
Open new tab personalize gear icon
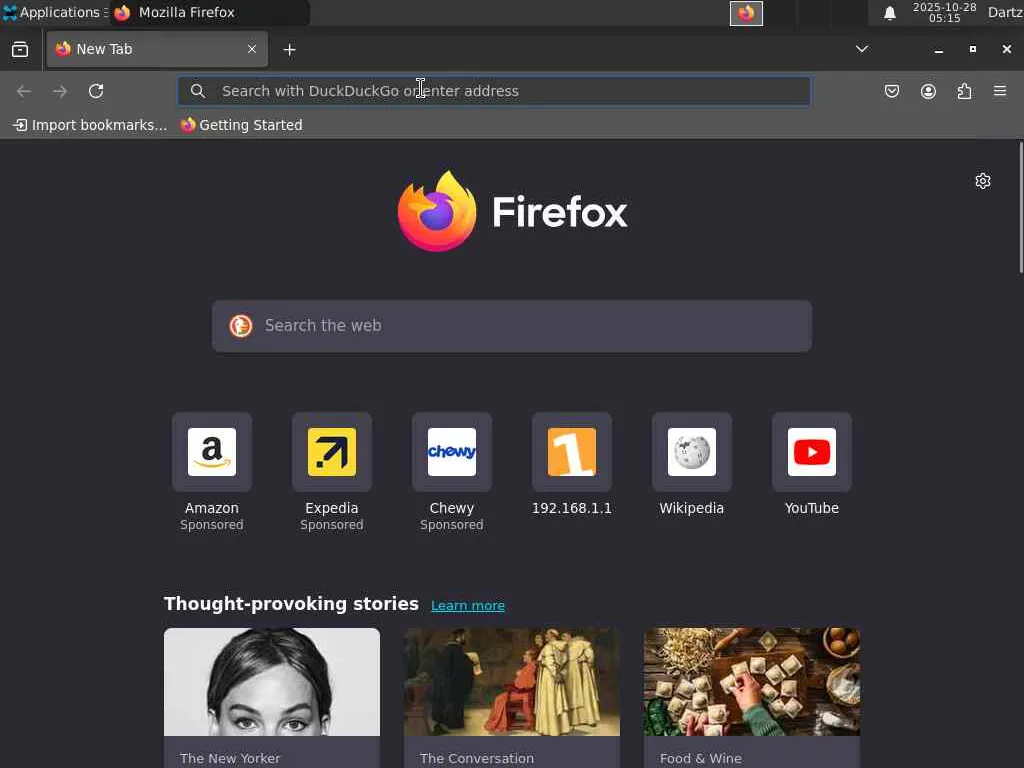tap(982, 181)
